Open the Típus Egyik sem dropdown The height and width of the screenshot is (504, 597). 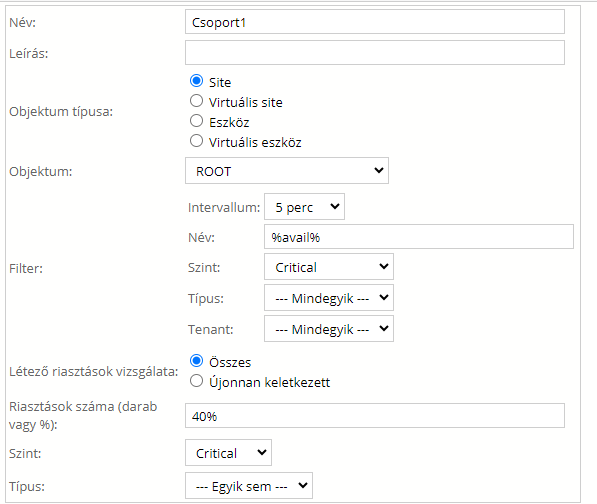pos(249,486)
